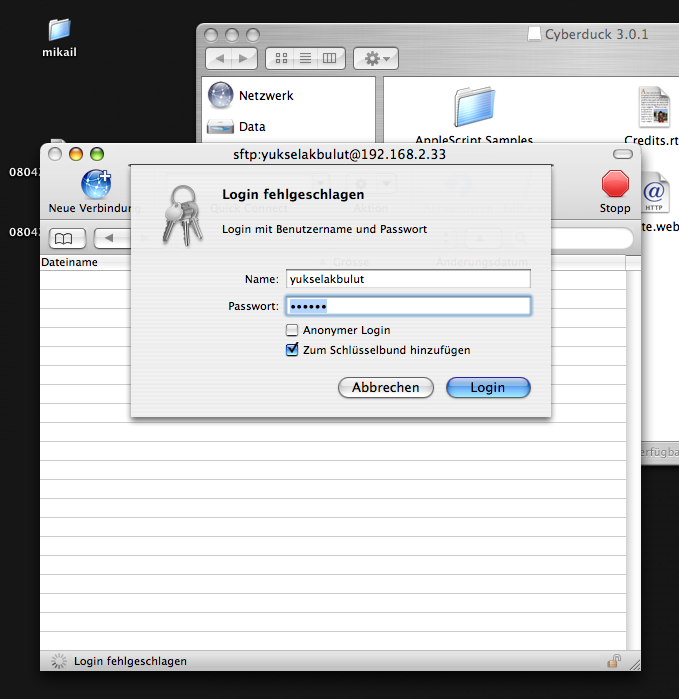Screen dimensions: 679x699
Task: Open the Finder gear action dropdown
Action: pyautogui.click(x=377, y=58)
